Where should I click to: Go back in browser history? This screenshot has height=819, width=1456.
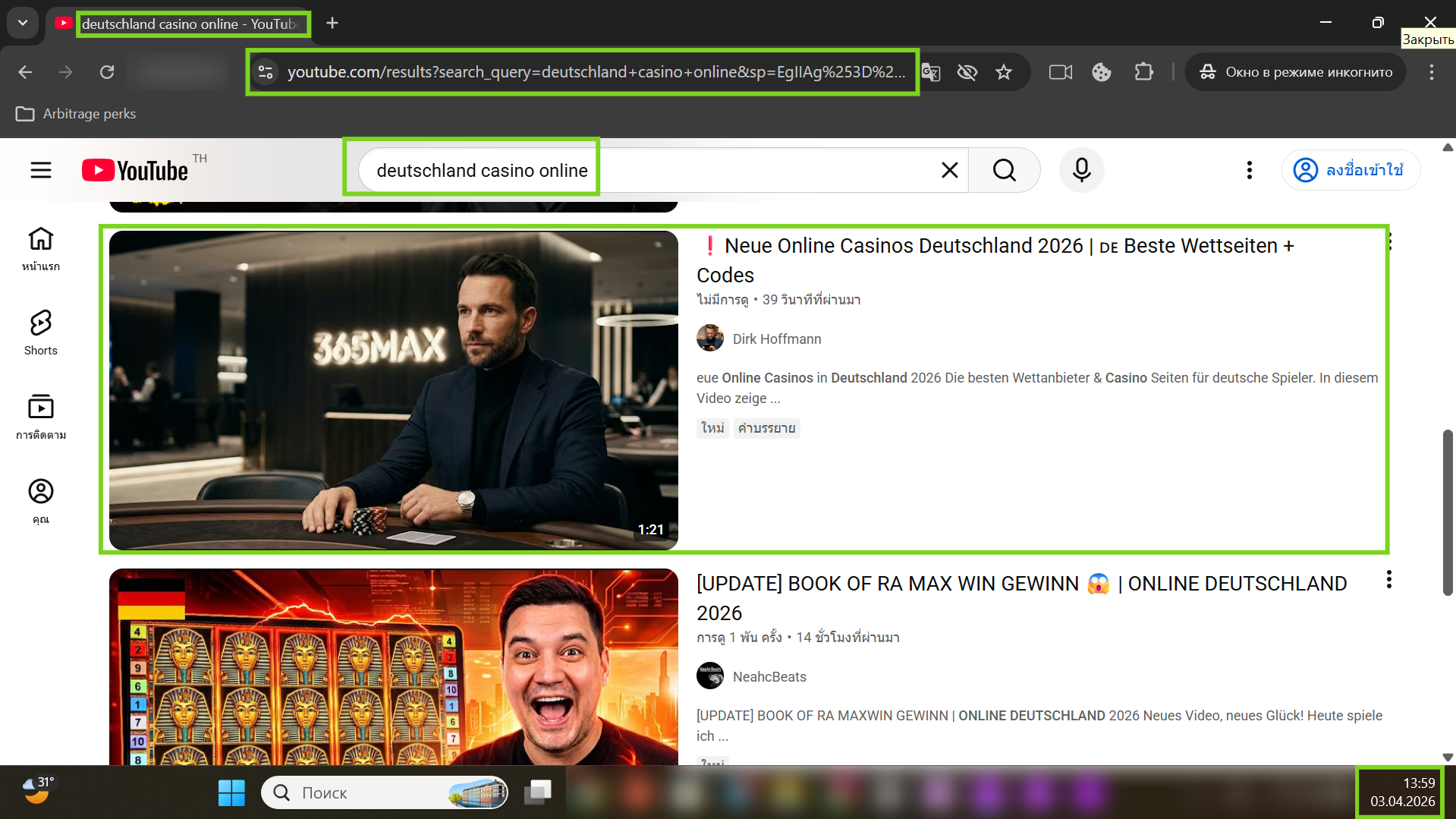point(25,72)
